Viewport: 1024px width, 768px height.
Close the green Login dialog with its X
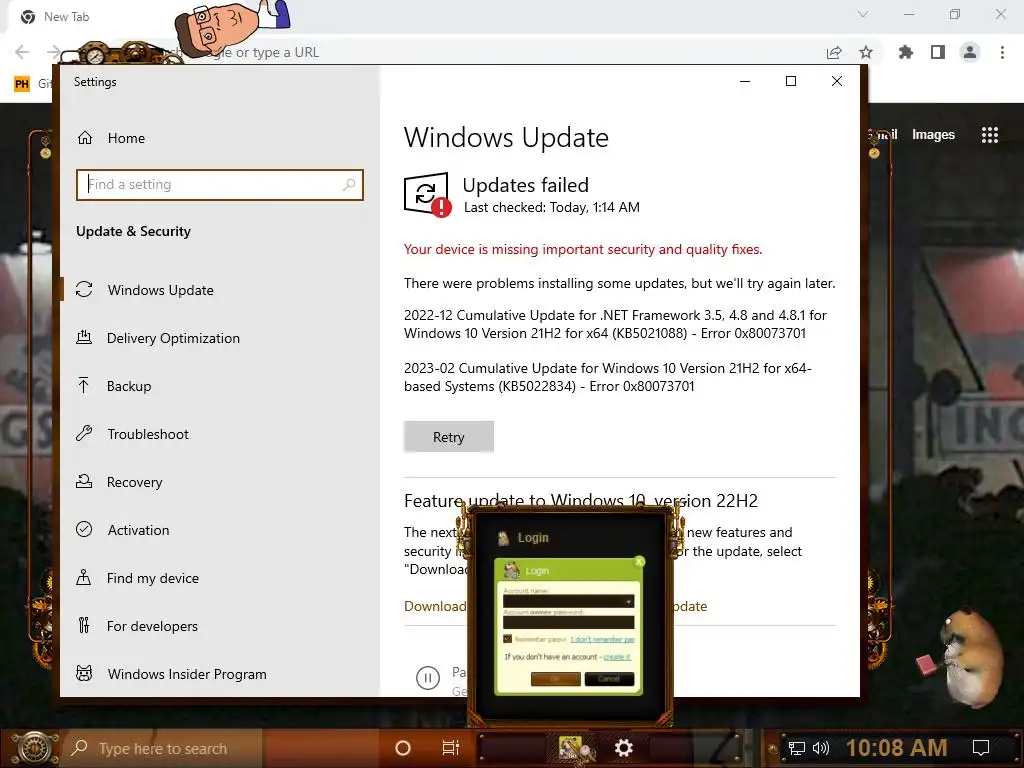pos(639,561)
